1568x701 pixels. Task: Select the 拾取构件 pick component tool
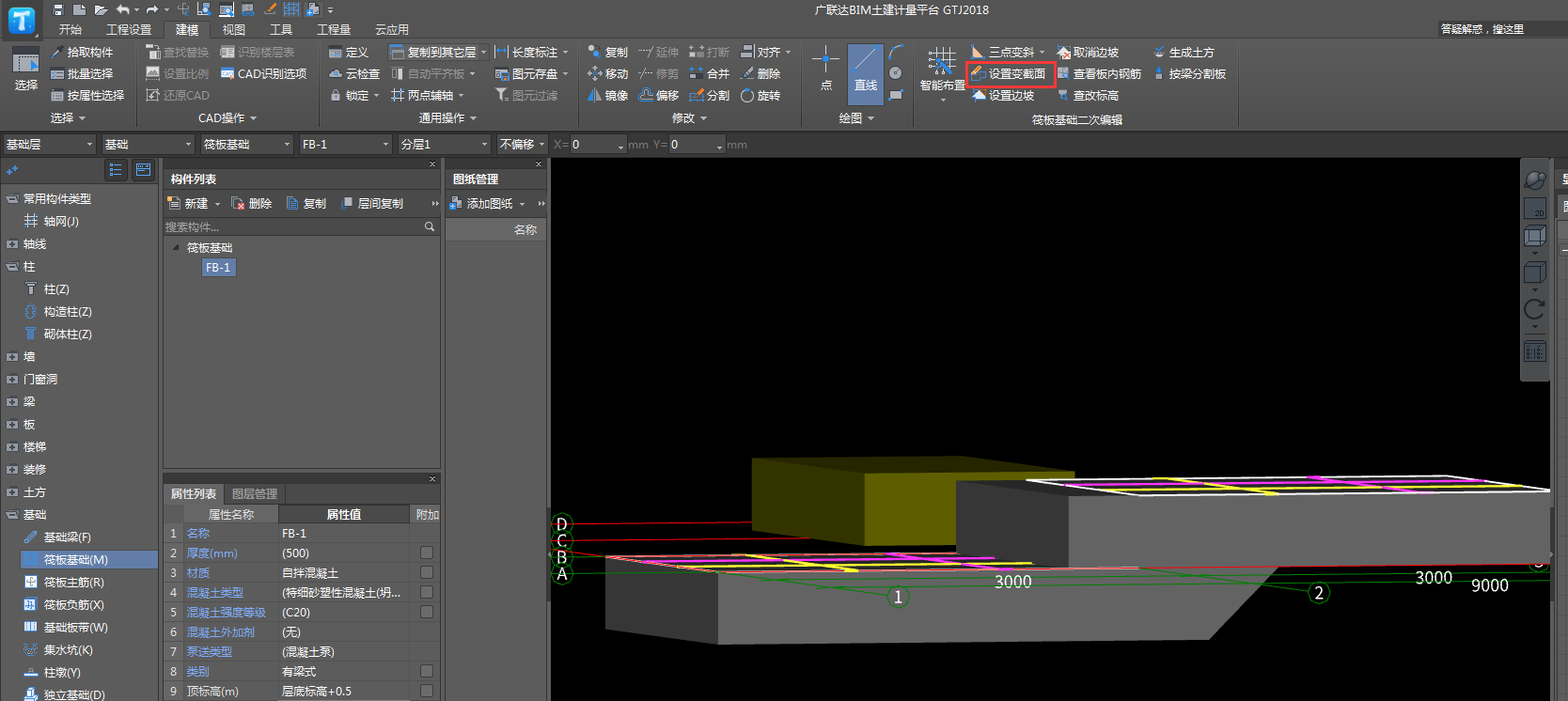click(x=82, y=53)
